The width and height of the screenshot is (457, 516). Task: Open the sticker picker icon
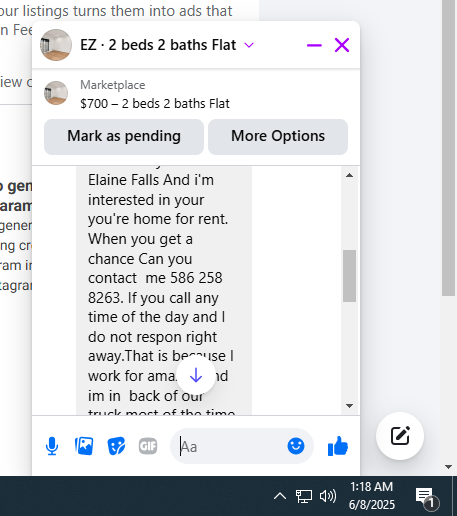click(116, 446)
